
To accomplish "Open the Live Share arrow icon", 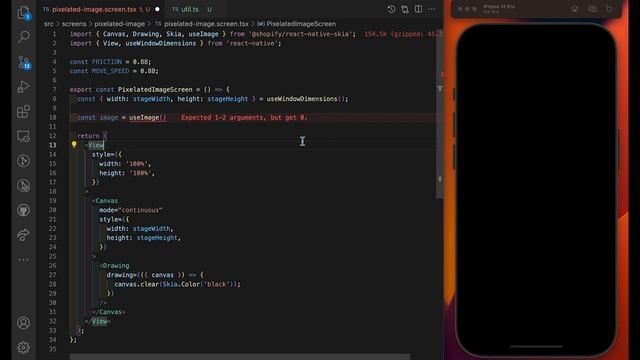I will [x=24, y=235].
